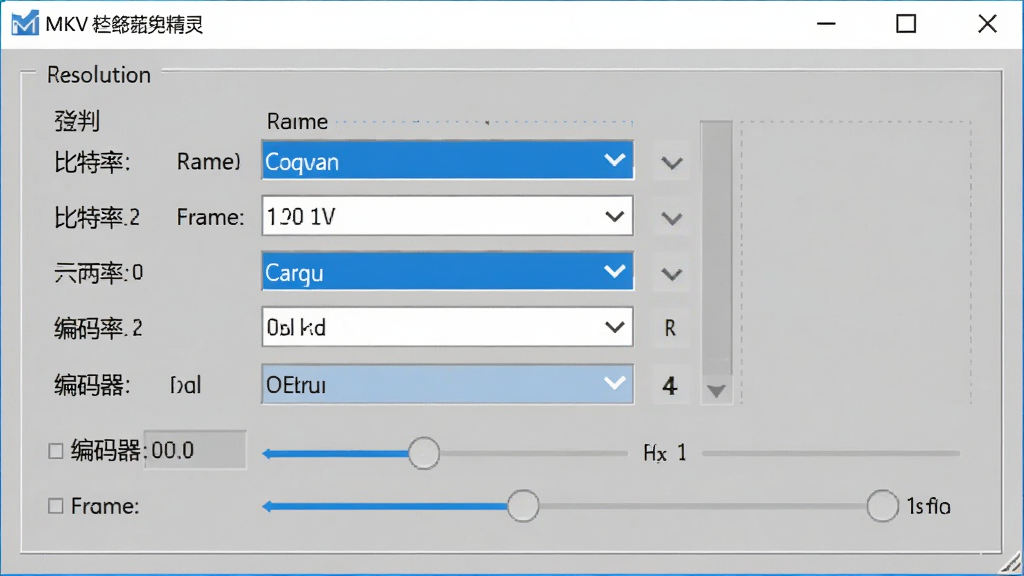Viewport: 1024px width, 576px height.
Task: Click the MKV app icon in the title bar
Action: point(25,24)
